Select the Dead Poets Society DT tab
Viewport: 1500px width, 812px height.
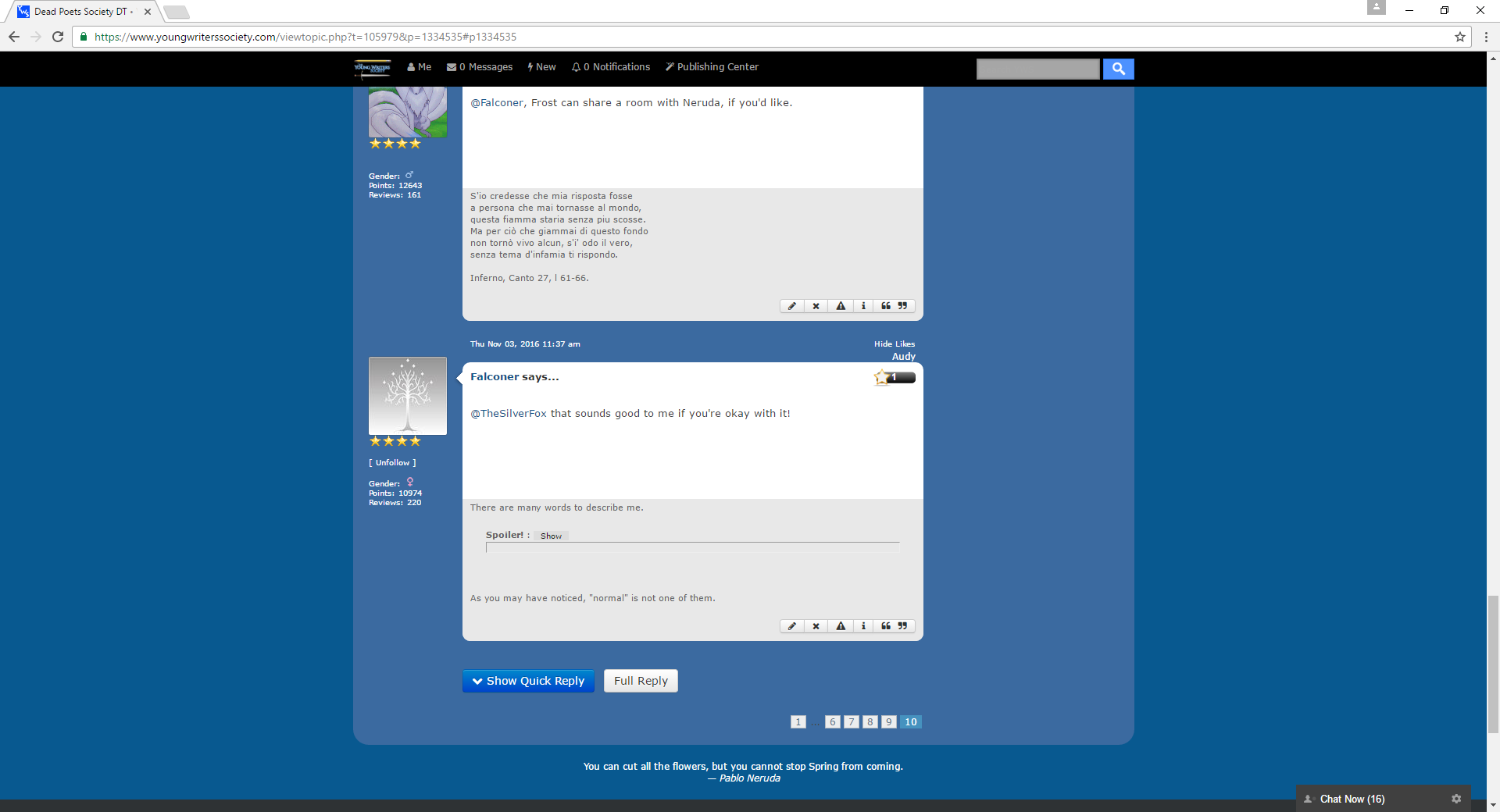[81, 12]
